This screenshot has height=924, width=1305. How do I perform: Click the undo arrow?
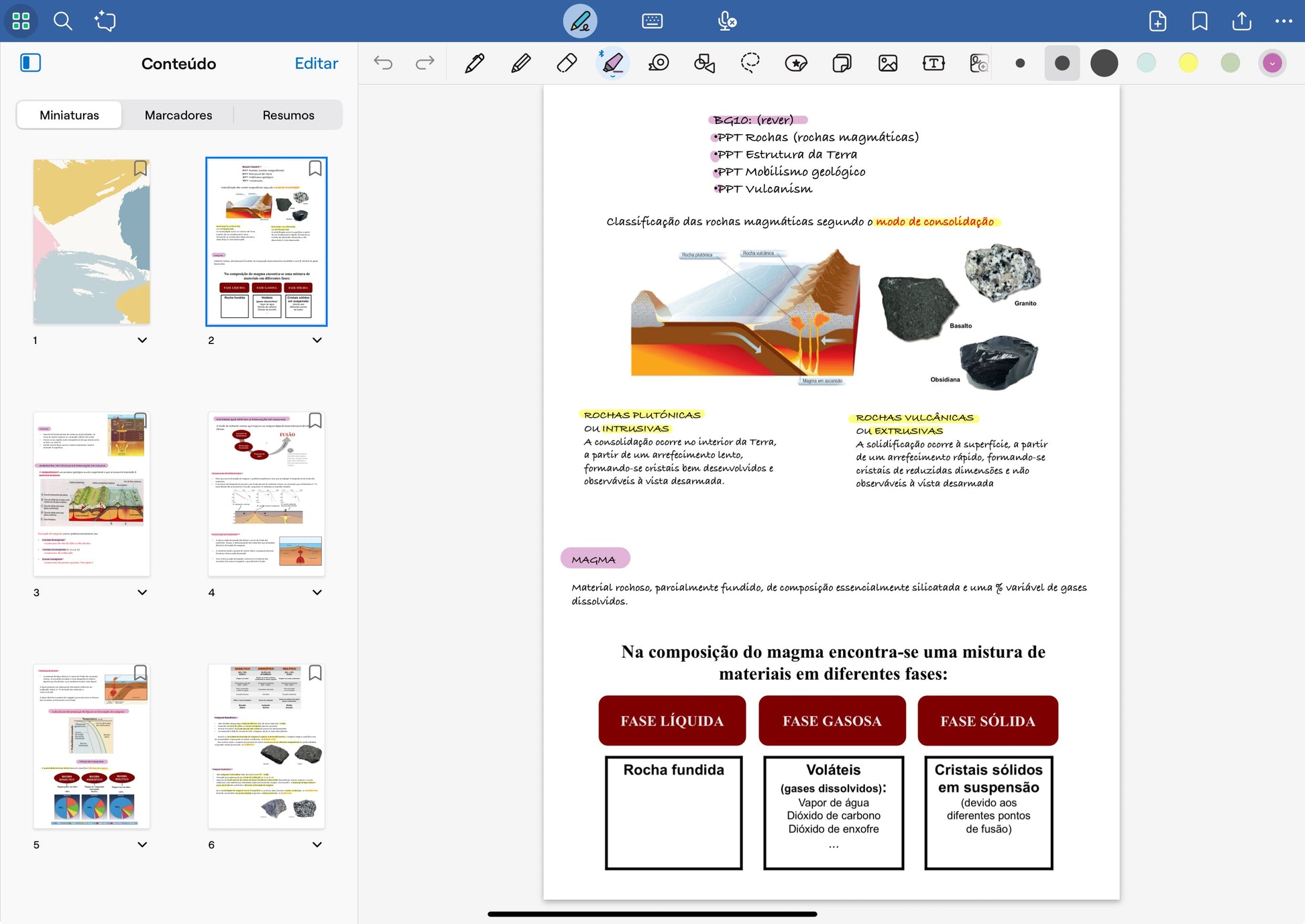pos(383,63)
